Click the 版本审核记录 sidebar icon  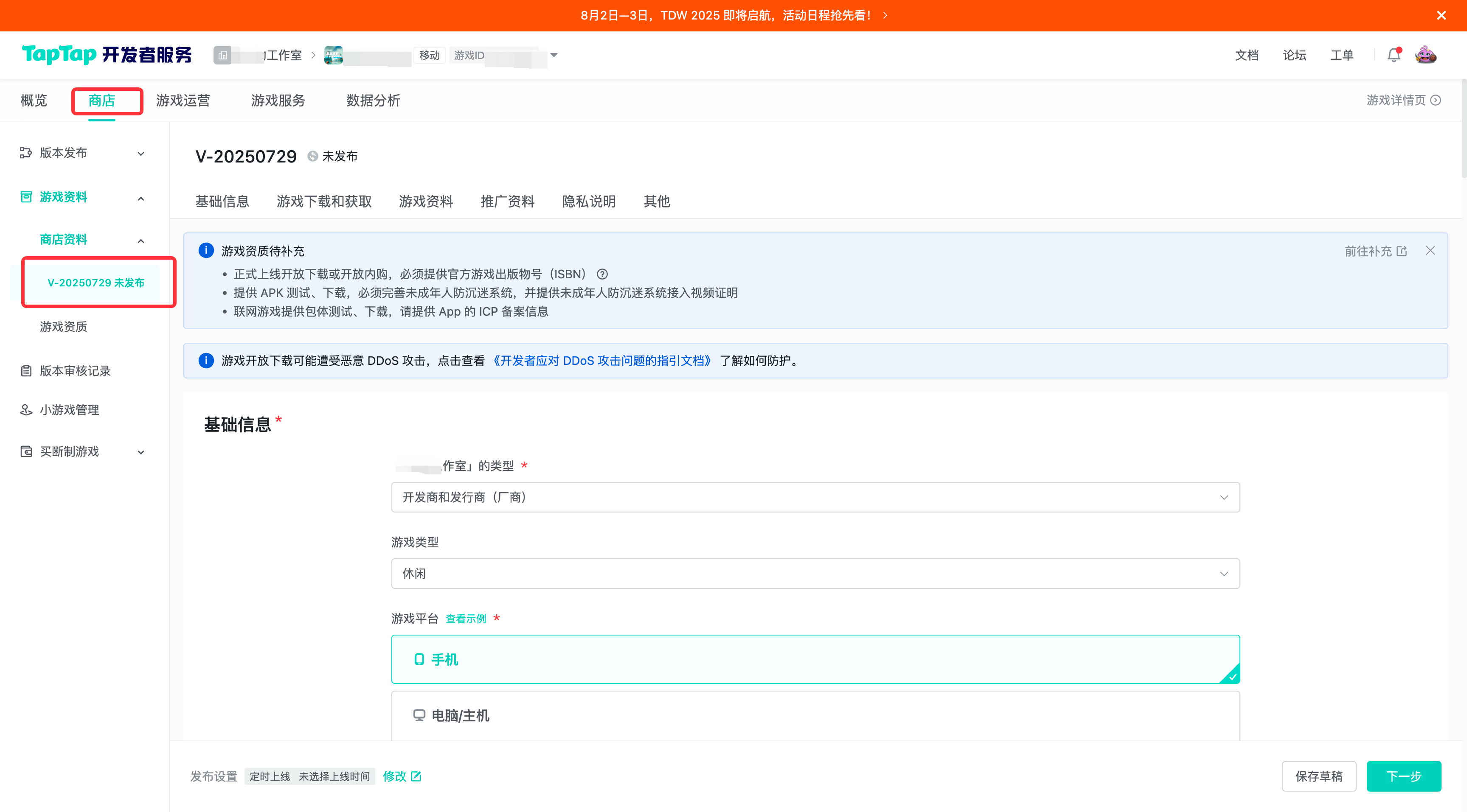pyautogui.click(x=26, y=371)
